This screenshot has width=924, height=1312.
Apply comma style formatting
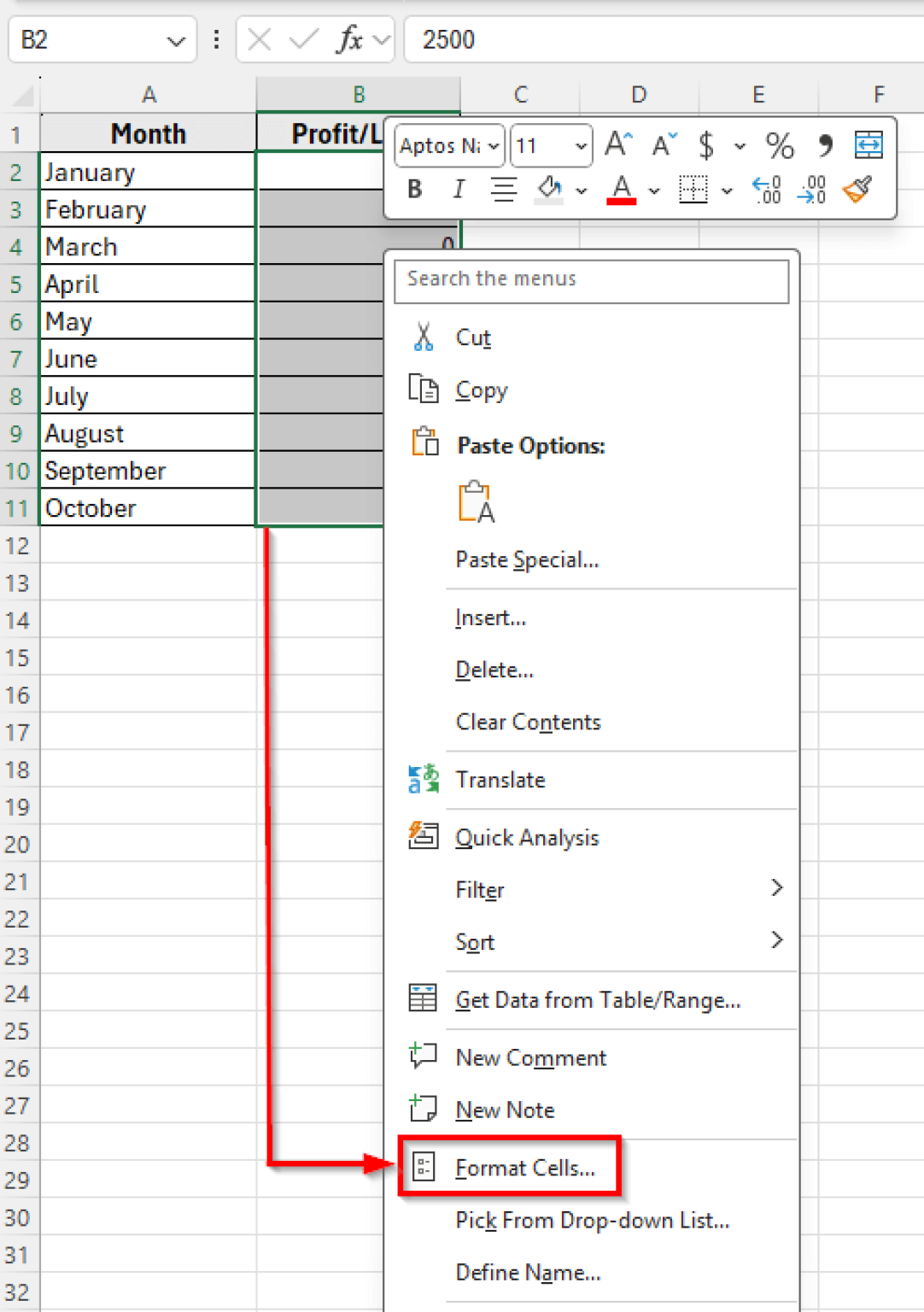pyautogui.click(x=824, y=145)
